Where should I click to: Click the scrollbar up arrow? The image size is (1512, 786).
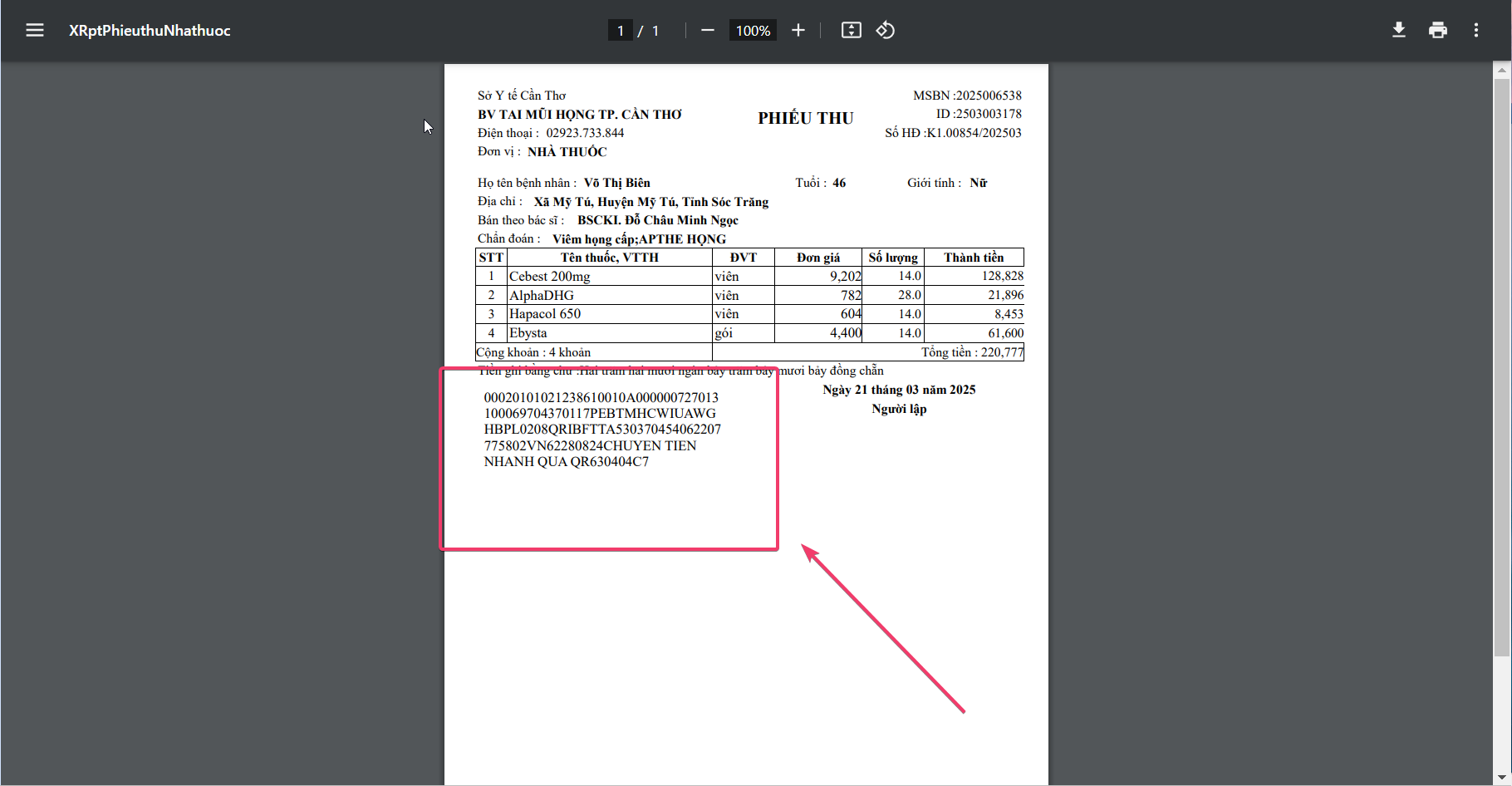pos(1502,71)
